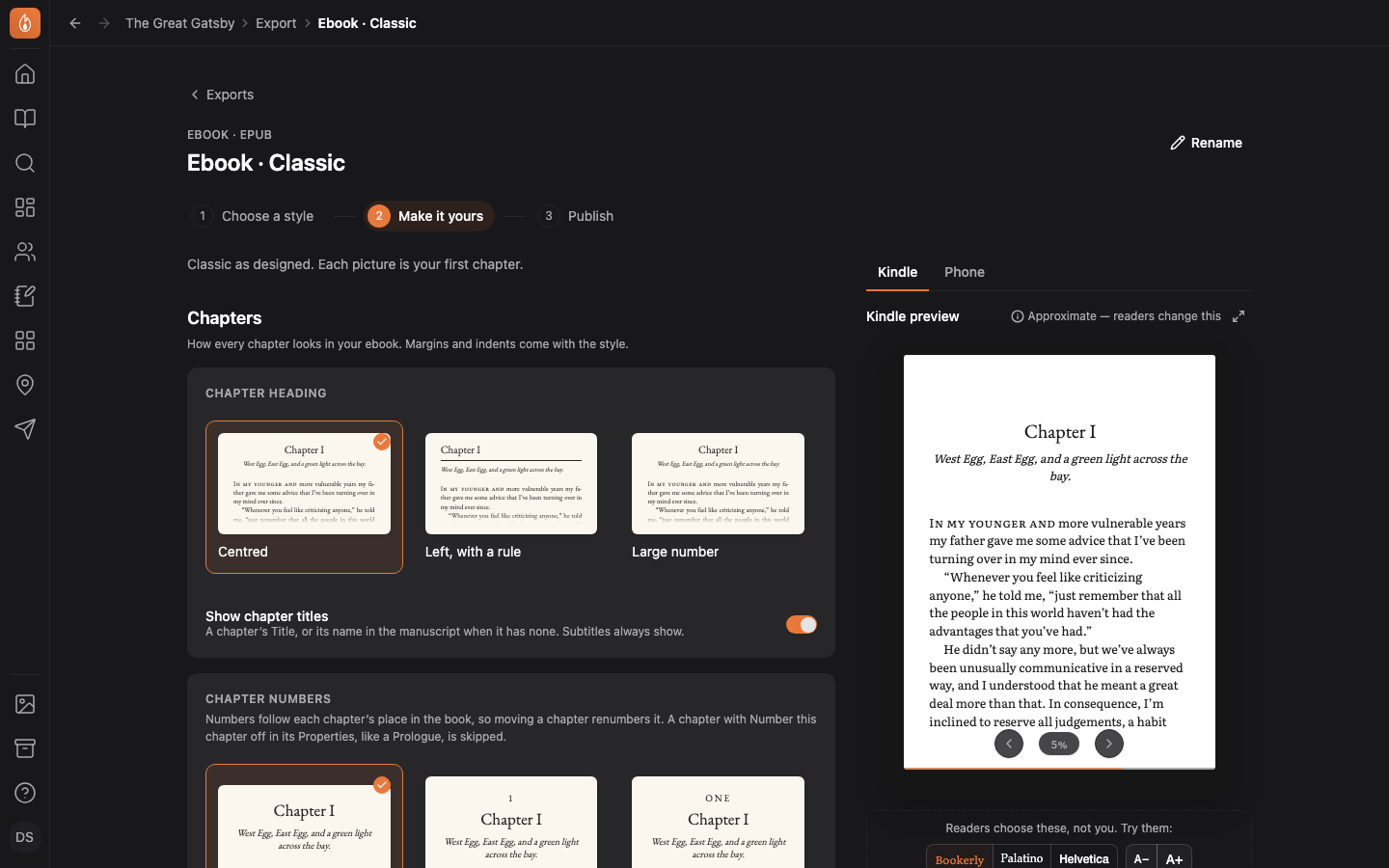Screen dimensions: 1389x868
Task: Select the Centred chapter heading option
Action: [x=304, y=497]
